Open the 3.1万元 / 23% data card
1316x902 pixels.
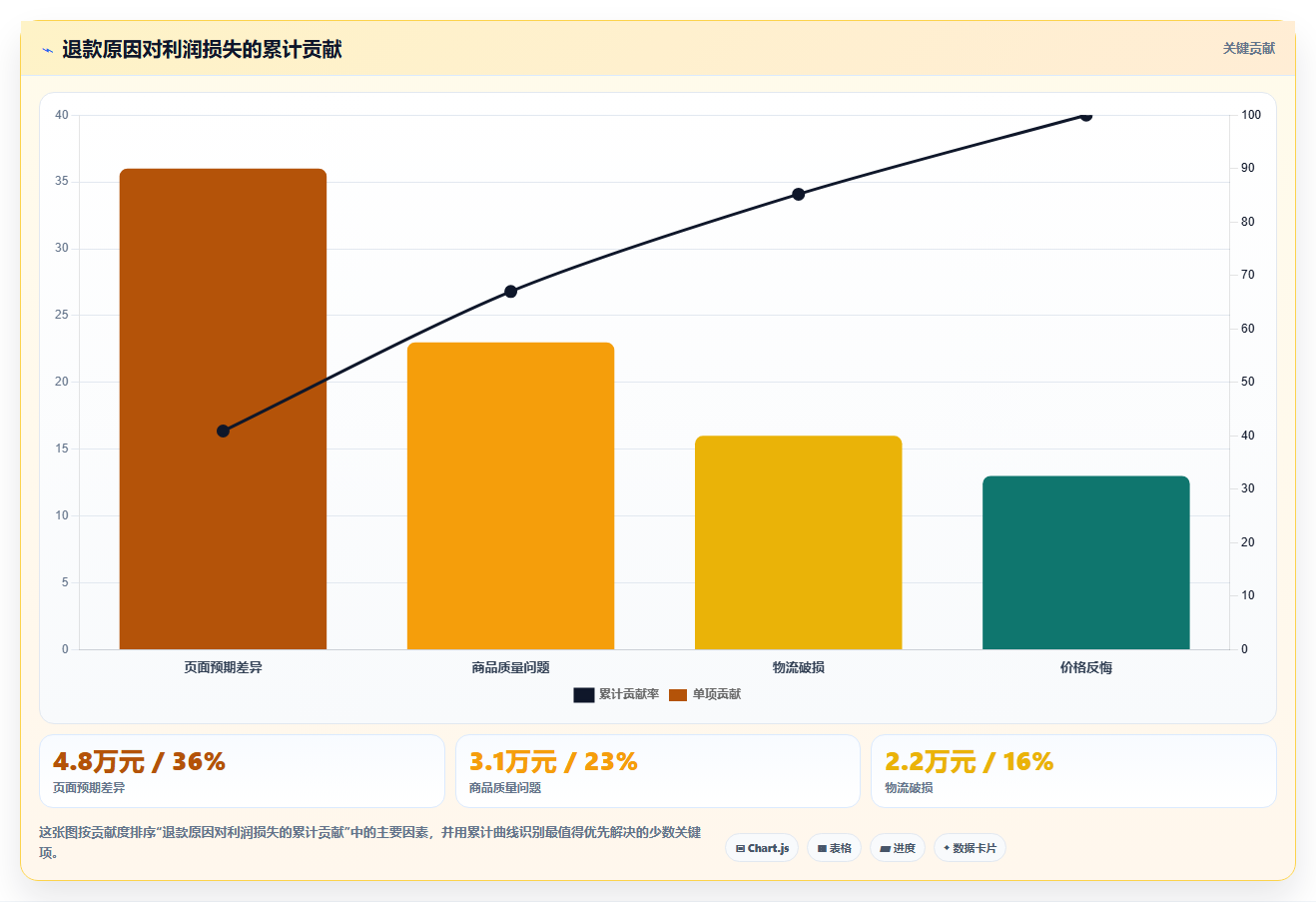click(657, 771)
